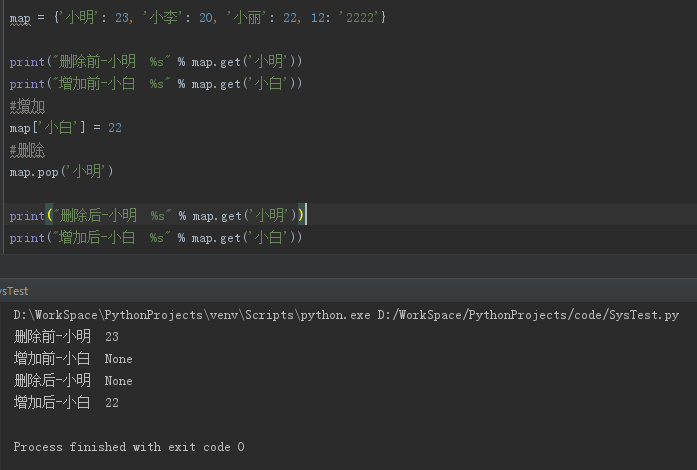Click the number 22 in map['小白'] assignment
697x470 pixels.
(x=115, y=128)
